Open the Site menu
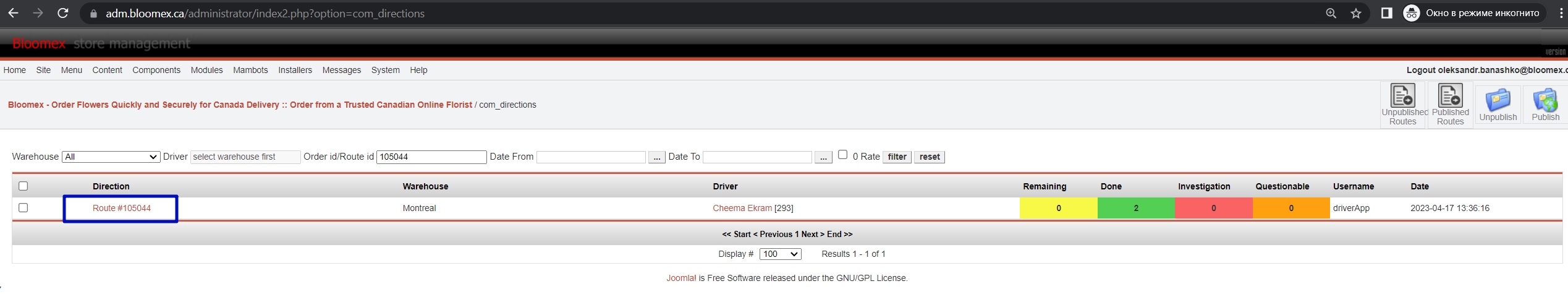Image resolution: width=1568 pixels, height=294 pixels. (x=43, y=70)
